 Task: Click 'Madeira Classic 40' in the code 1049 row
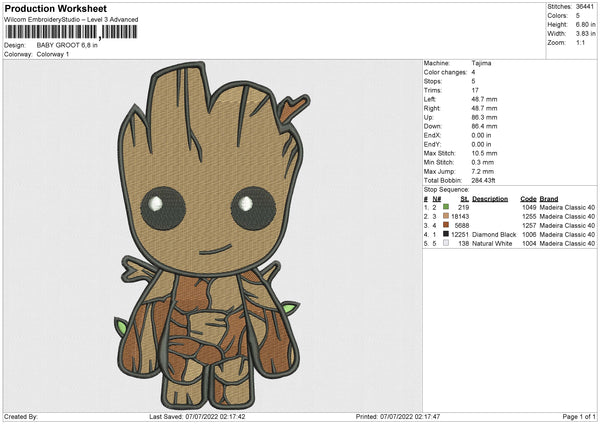567,207
